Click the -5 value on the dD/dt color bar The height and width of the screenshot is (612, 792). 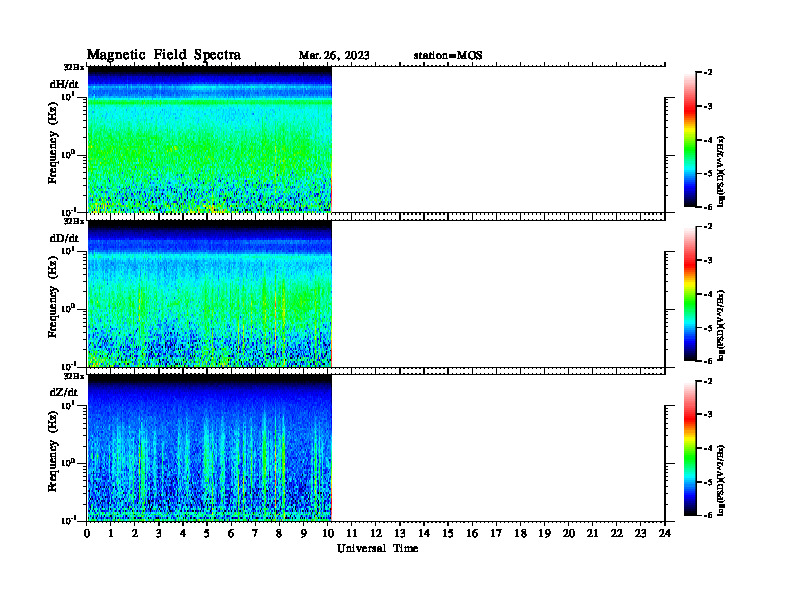click(708, 328)
